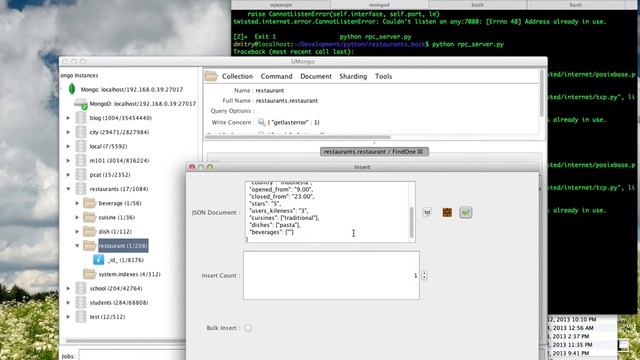The image size is (640, 360).
Task: Select the restaurants.restaurant / FindOne tab
Action: click(x=374, y=151)
